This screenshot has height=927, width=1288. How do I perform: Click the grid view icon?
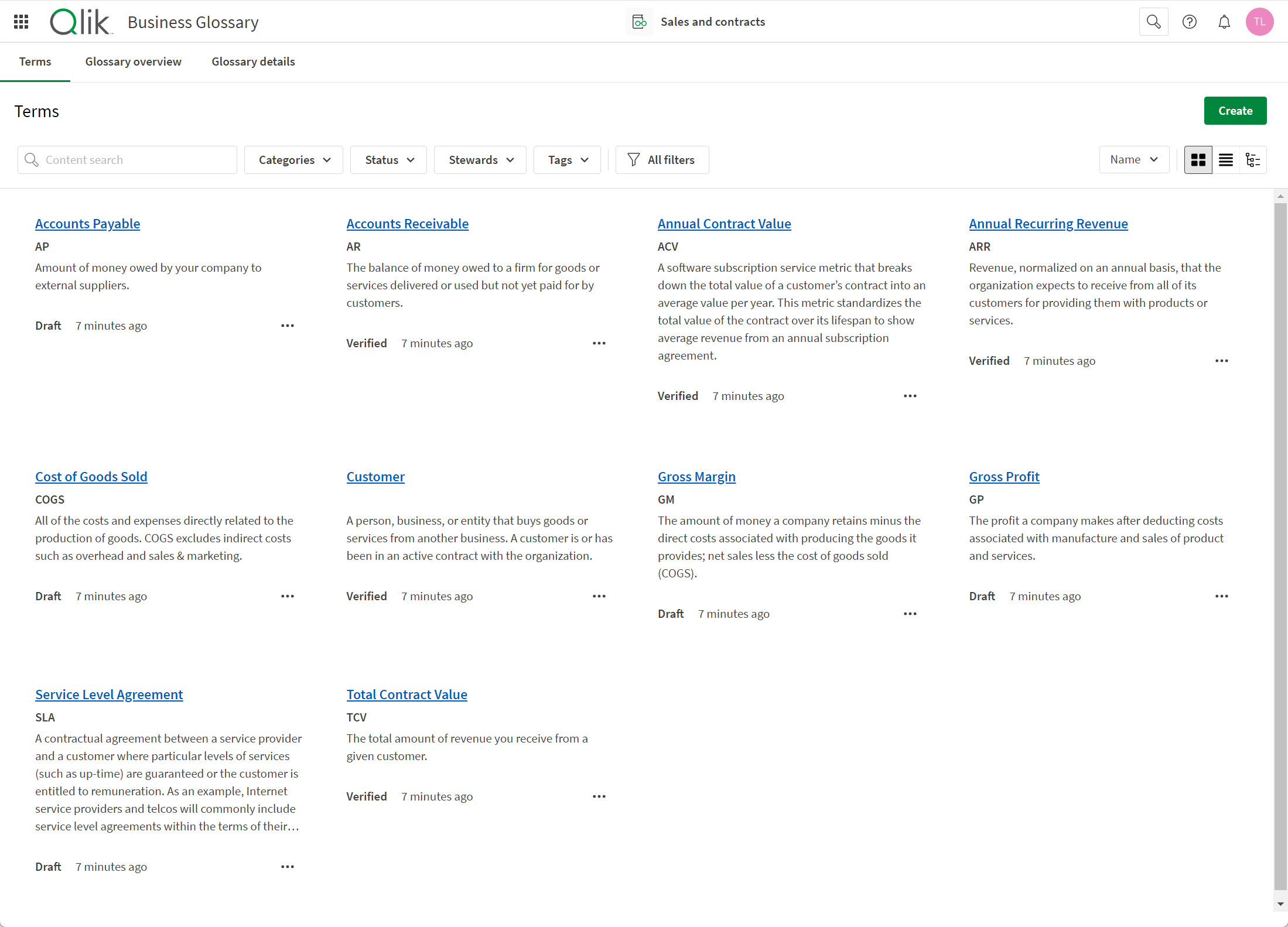pyautogui.click(x=1198, y=160)
